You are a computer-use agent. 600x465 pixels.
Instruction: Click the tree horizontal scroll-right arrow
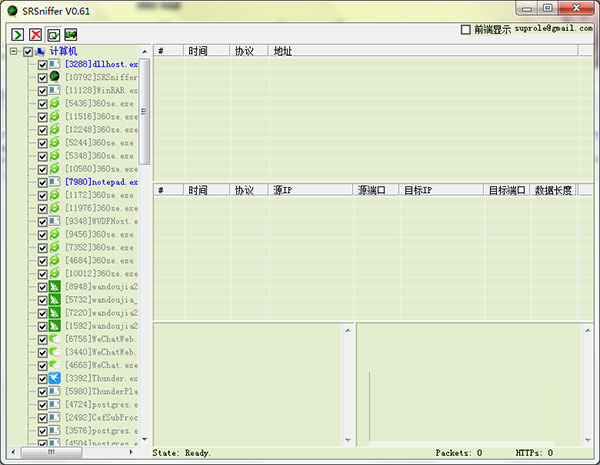131,452
